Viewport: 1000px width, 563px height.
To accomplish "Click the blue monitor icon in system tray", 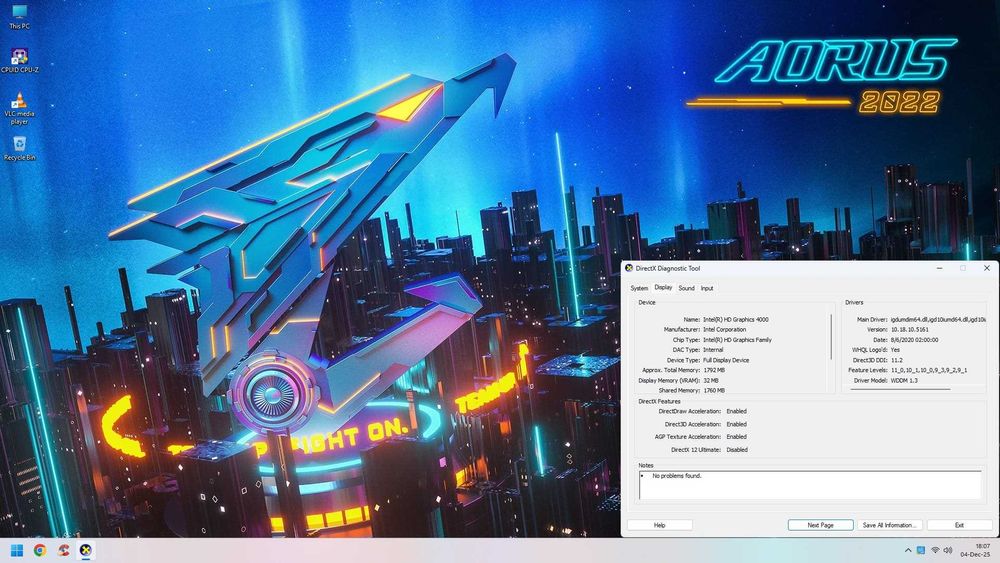I will (921, 550).
